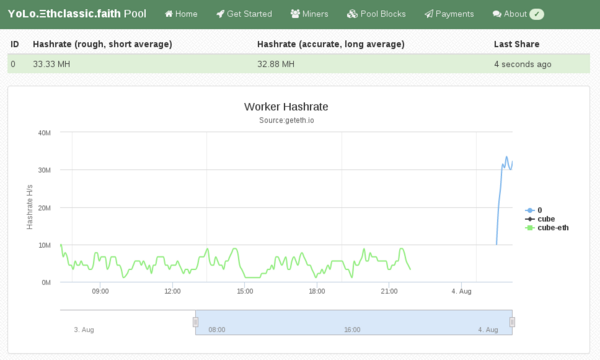Viewport: 600px width, 360px height.
Task: Open the Home menu item
Action: (x=181, y=14)
